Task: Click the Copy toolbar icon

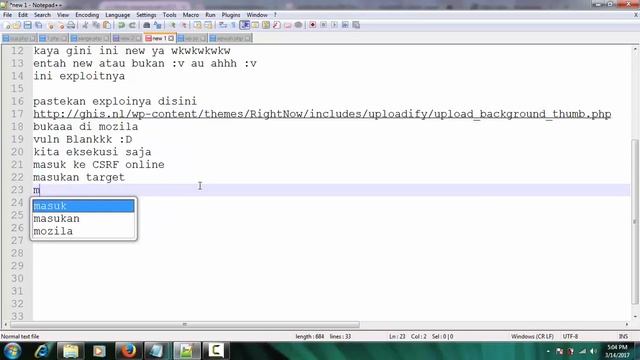Action: coord(96,25)
